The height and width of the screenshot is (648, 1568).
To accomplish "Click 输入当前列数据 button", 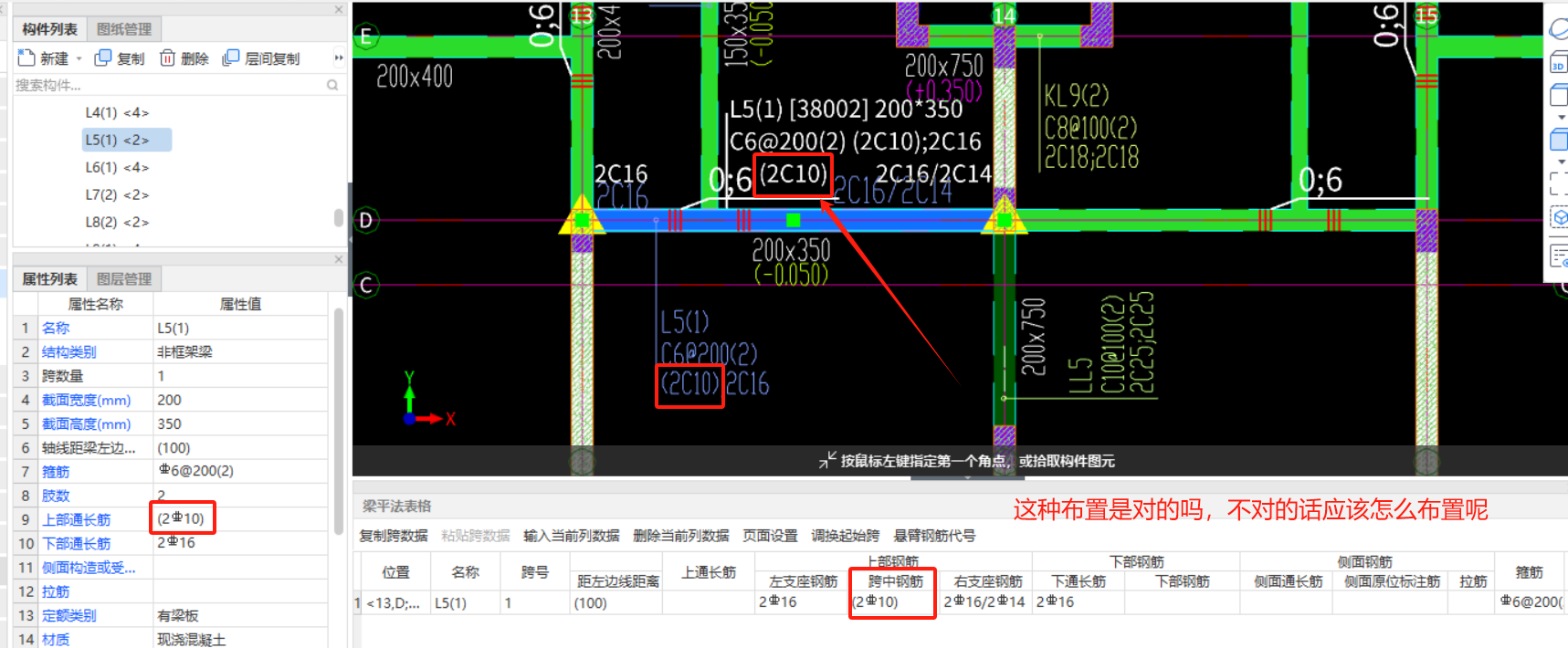I will tap(571, 536).
